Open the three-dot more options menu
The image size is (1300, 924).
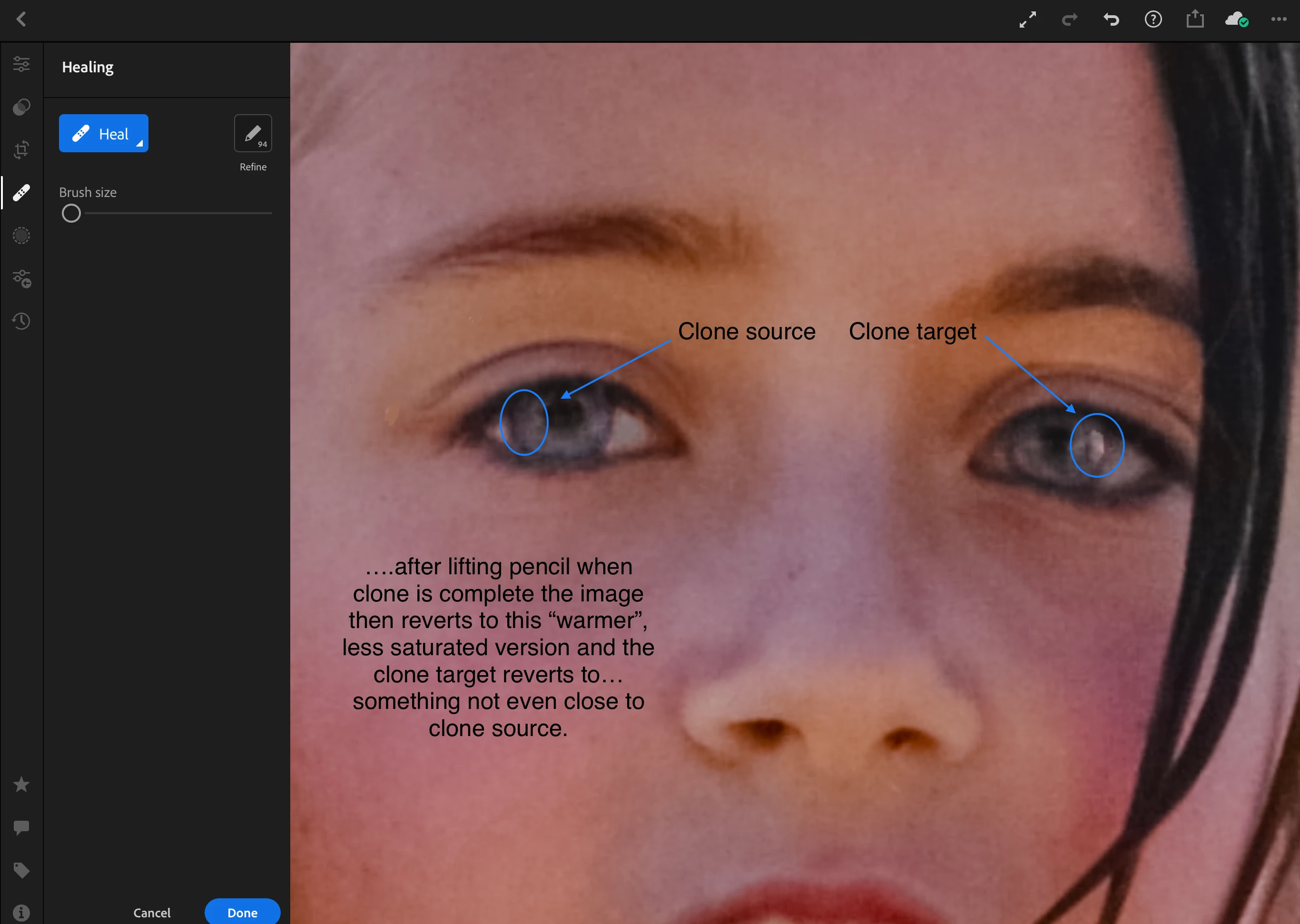coord(1279,20)
